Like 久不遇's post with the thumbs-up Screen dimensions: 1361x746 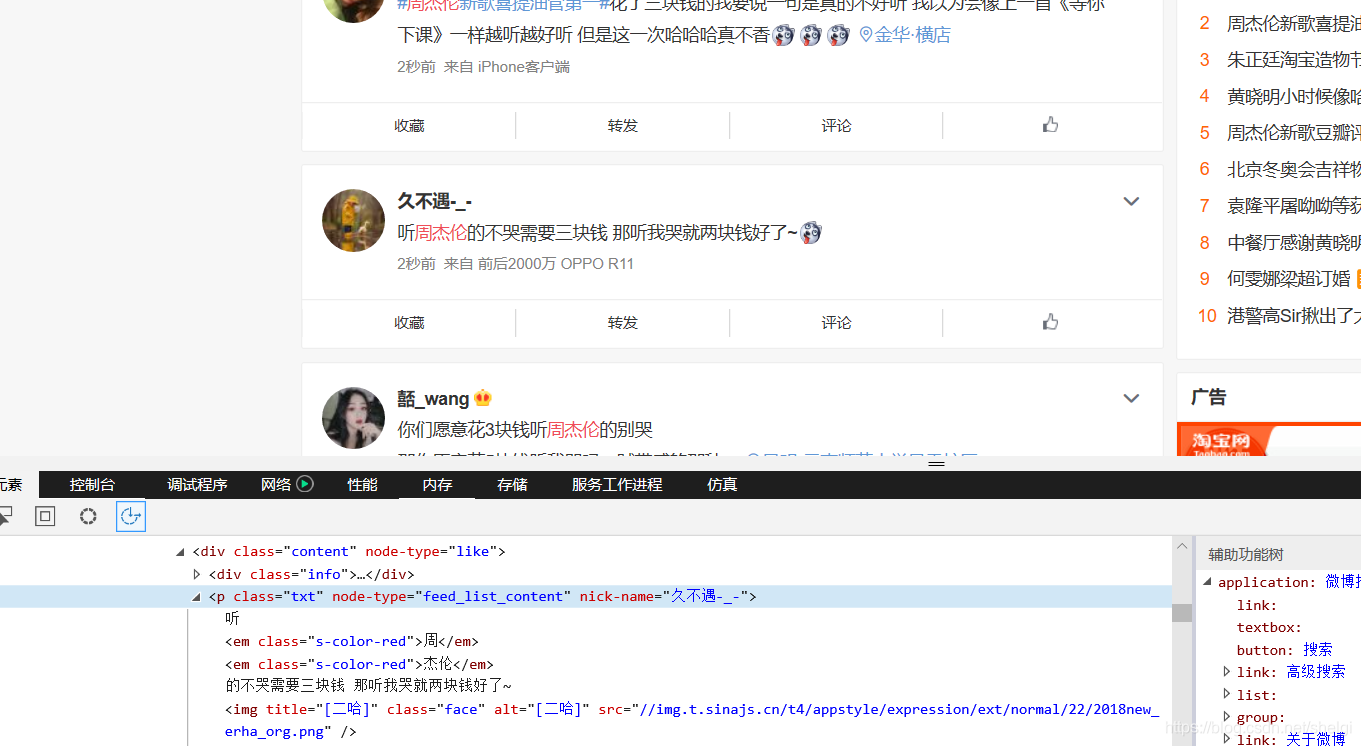(x=1050, y=321)
